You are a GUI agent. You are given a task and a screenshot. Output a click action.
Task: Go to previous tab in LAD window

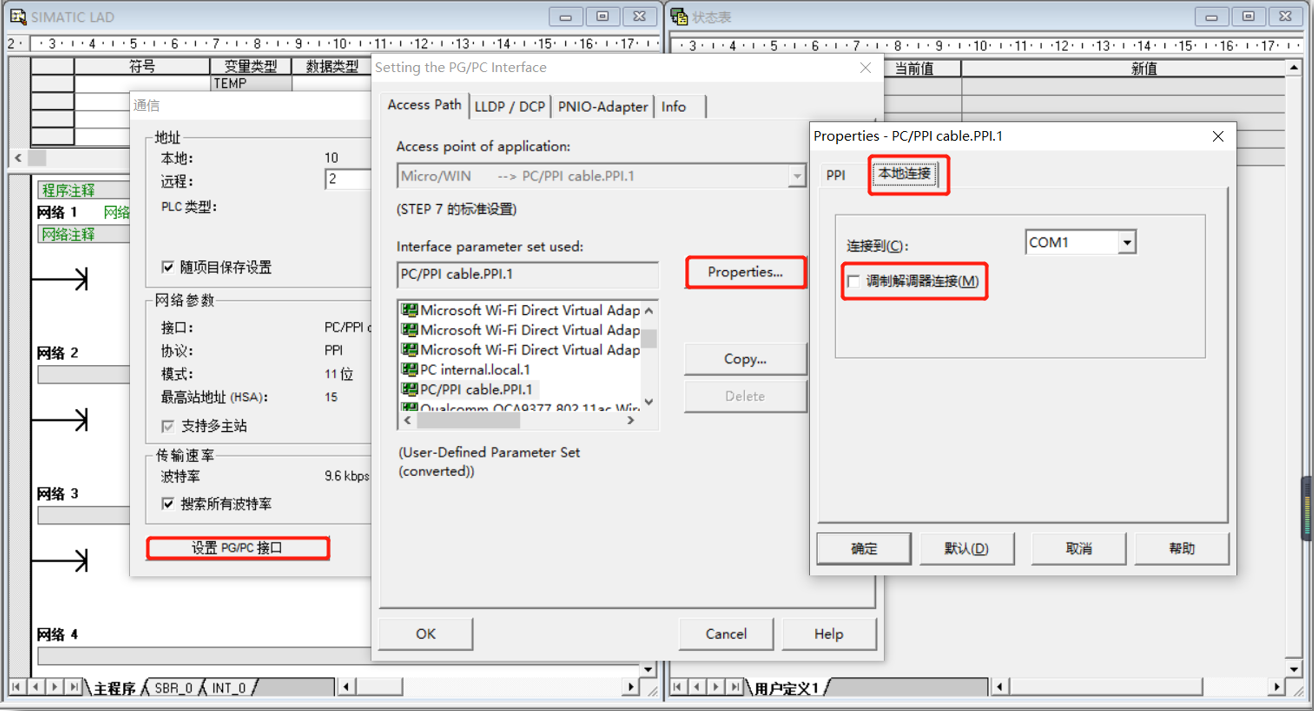36,688
